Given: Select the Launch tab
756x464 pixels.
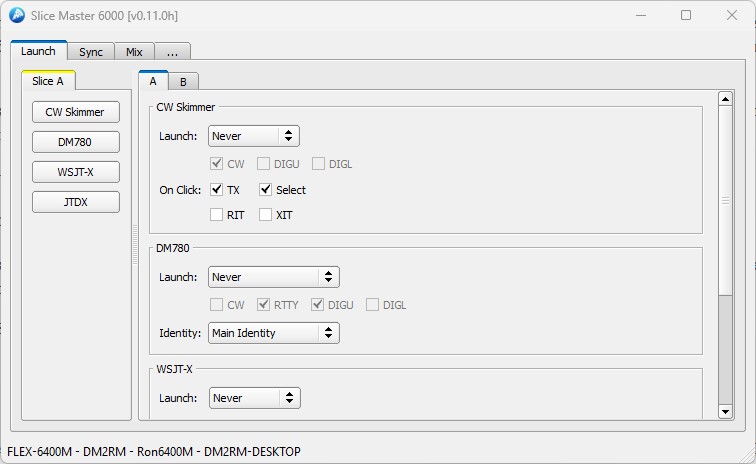Looking at the screenshot, I should (x=38, y=51).
